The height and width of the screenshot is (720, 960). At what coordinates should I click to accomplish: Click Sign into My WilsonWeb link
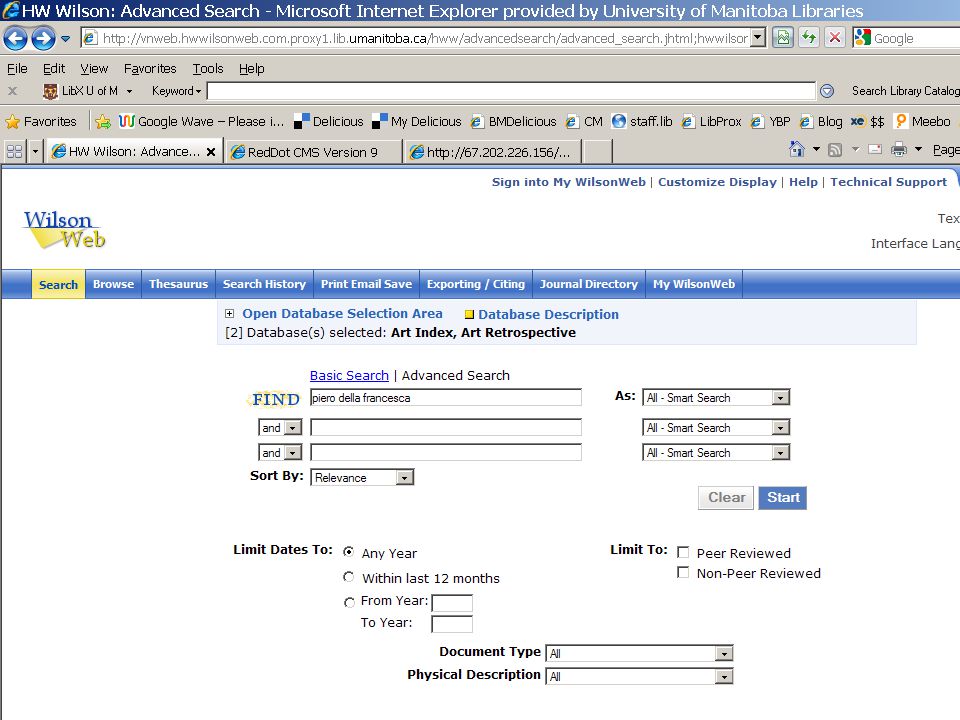click(x=568, y=182)
